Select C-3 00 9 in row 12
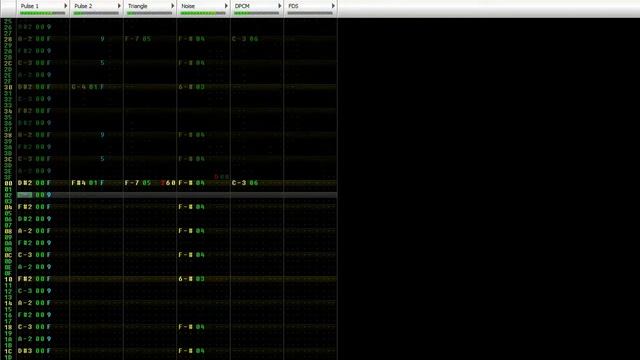This screenshot has height=360, width=640. (34, 291)
